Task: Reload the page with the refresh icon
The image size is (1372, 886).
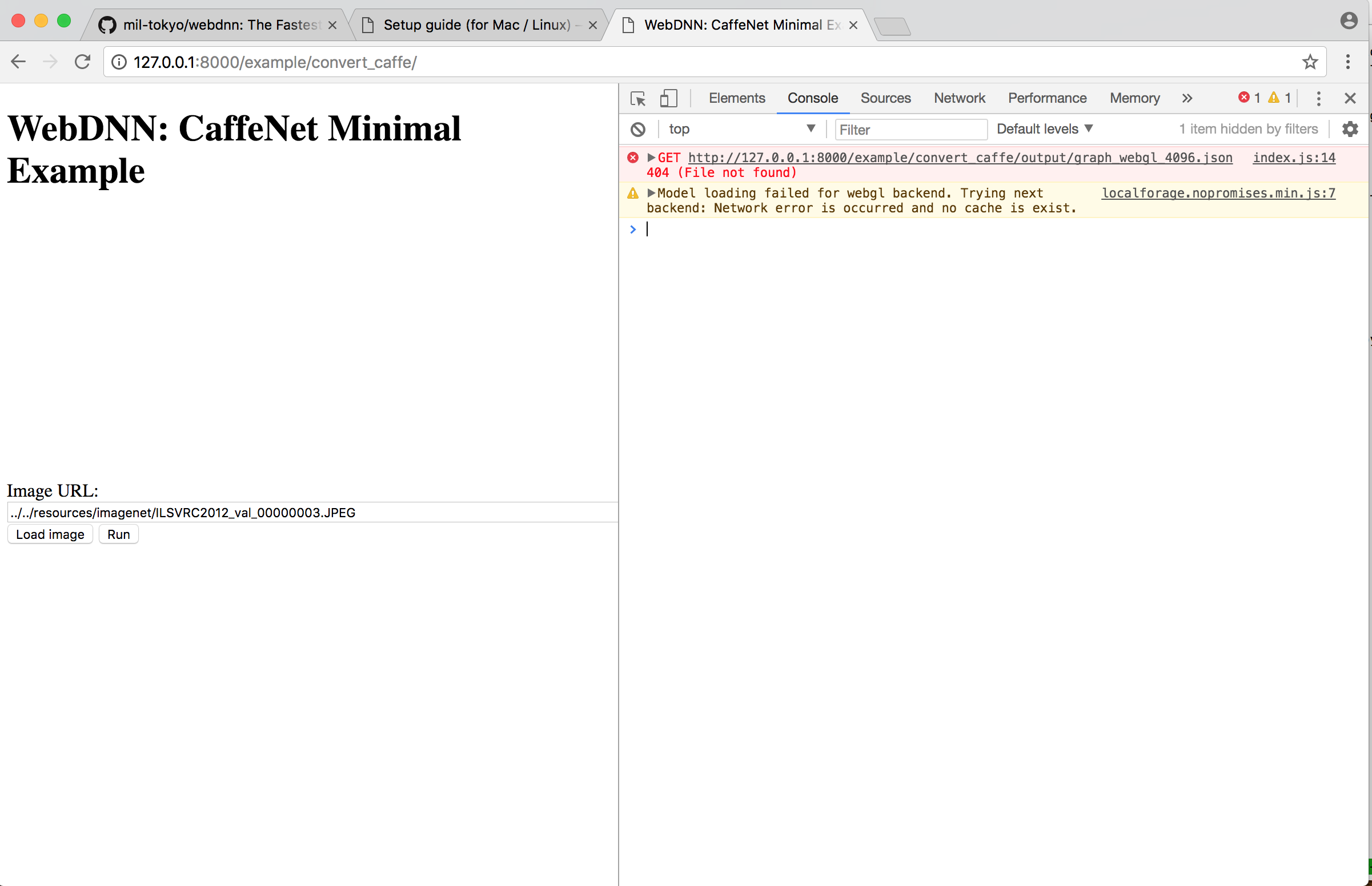Action: coord(83,62)
